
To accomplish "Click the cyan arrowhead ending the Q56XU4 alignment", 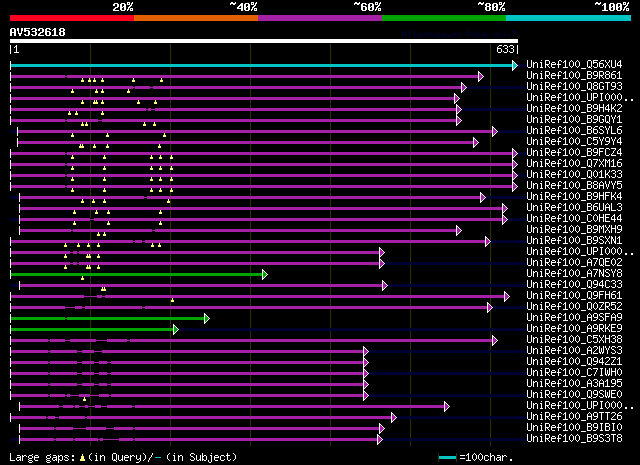I will pos(515,65).
